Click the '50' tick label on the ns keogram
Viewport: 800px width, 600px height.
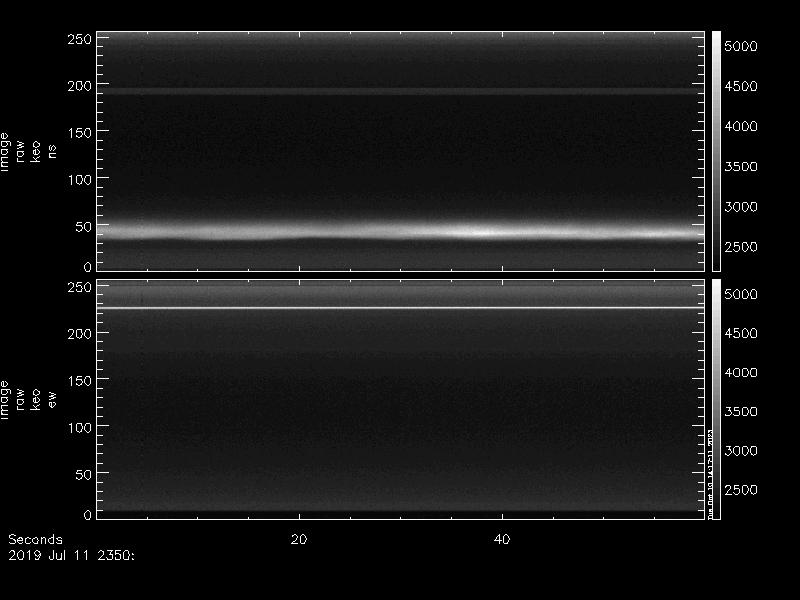84,227
